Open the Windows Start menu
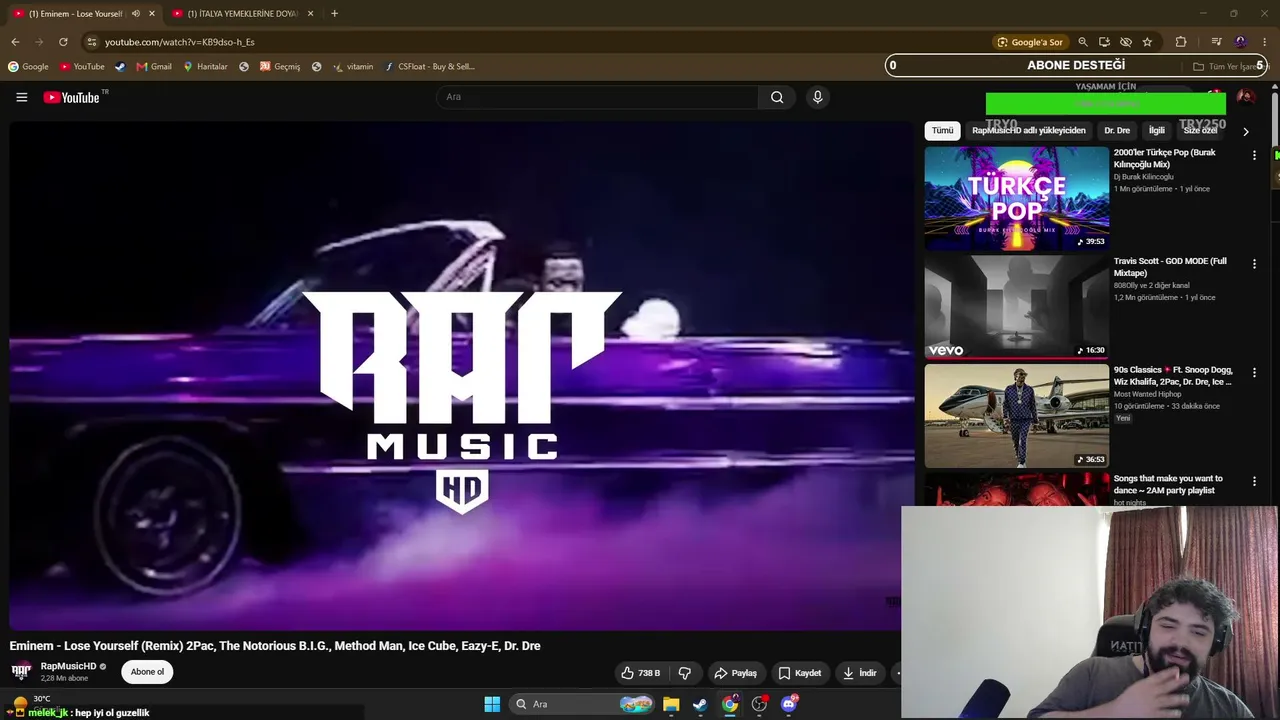The image size is (1280, 720). point(492,704)
